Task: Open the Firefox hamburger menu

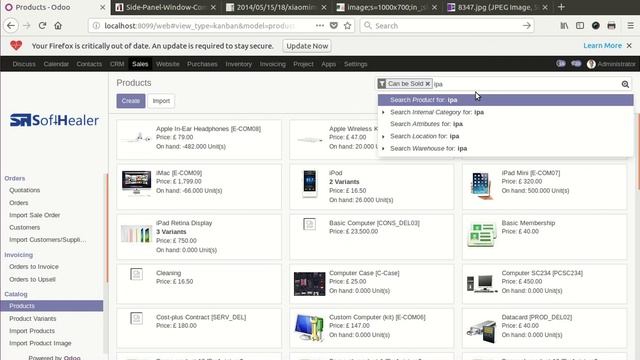Action: coord(630,26)
